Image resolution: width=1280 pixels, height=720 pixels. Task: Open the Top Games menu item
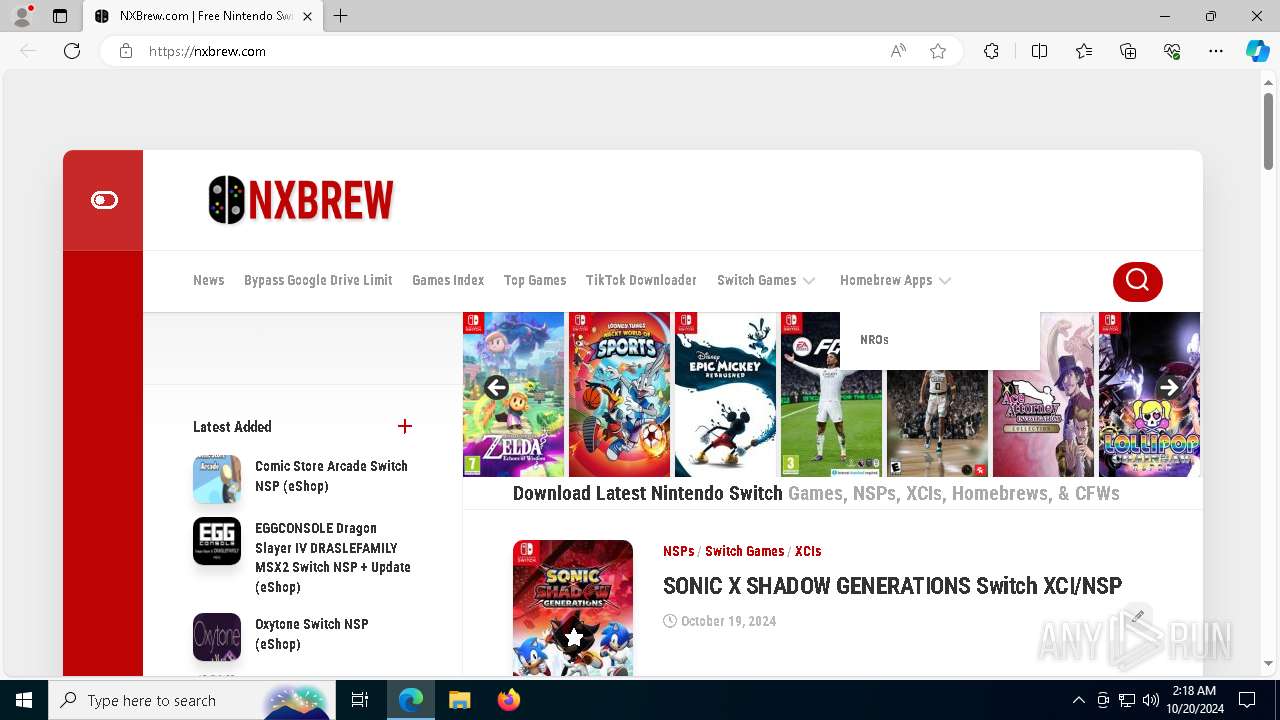535,280
